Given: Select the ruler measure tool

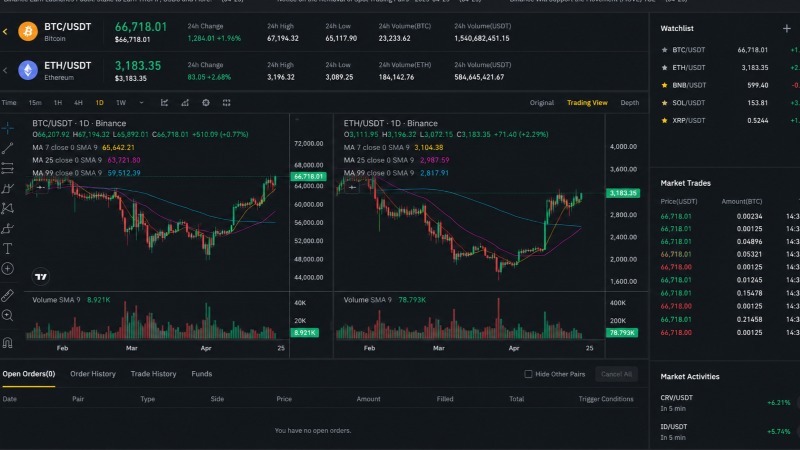Looking at the screenshot, I should coord(8,295).
